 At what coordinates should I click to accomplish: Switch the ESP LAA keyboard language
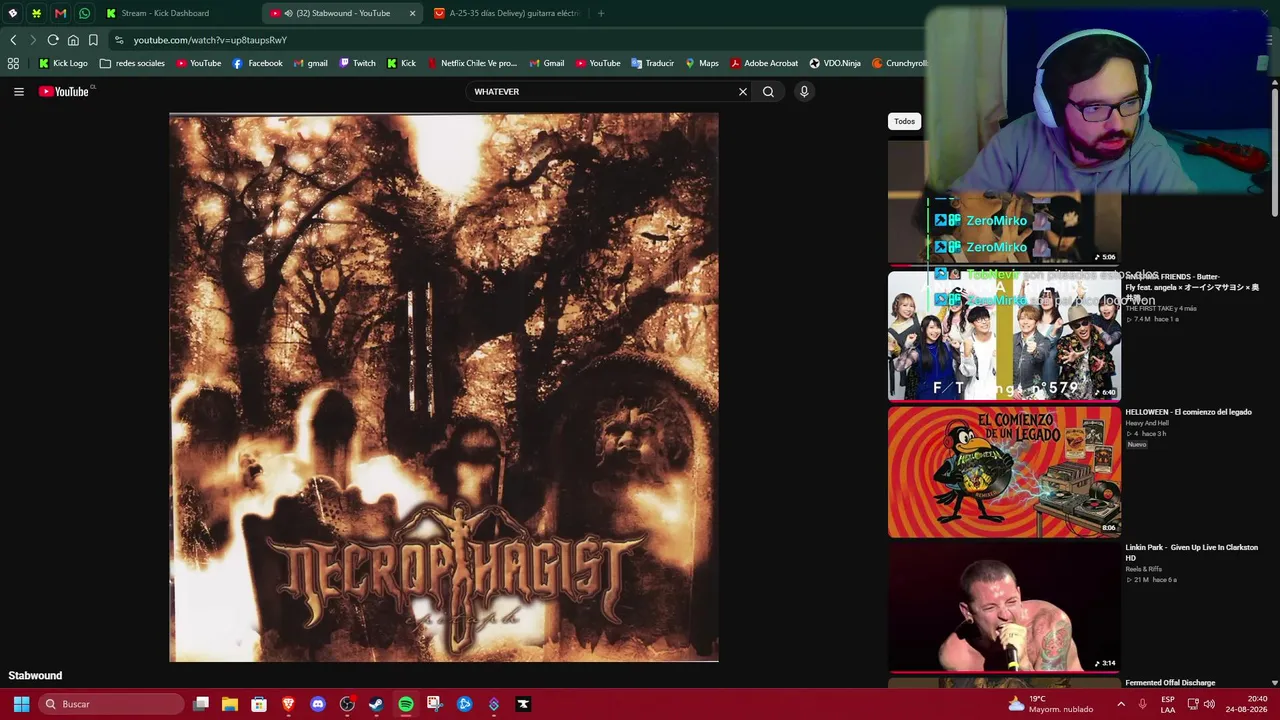(1168, 704)
